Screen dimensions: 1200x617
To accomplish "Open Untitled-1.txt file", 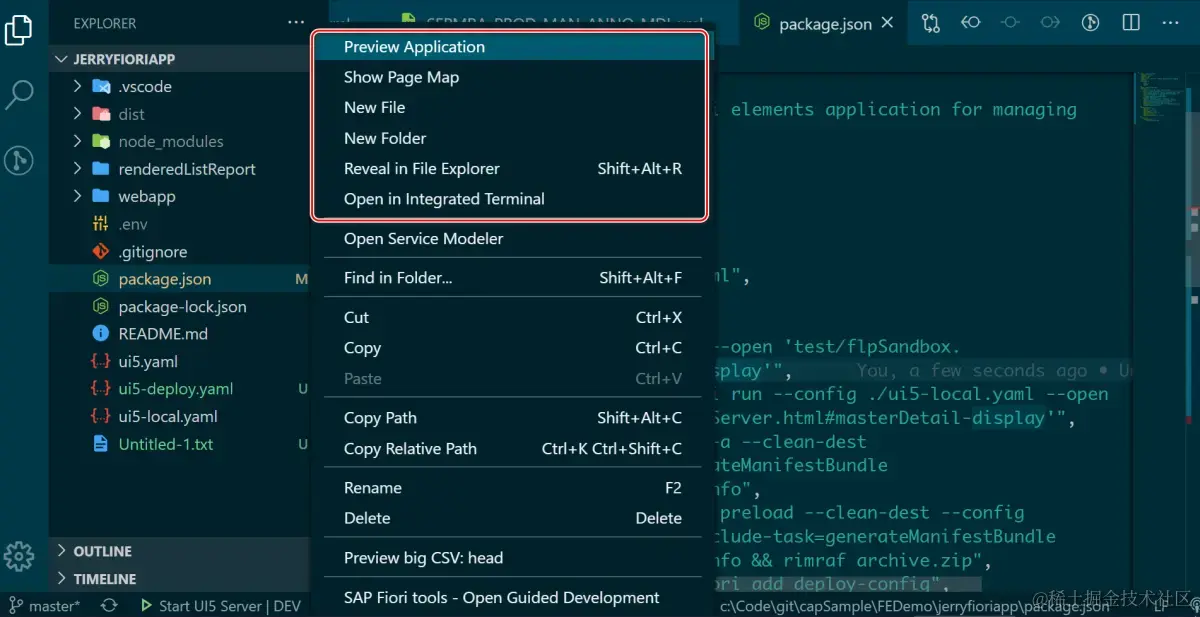I will coord(180,444).
